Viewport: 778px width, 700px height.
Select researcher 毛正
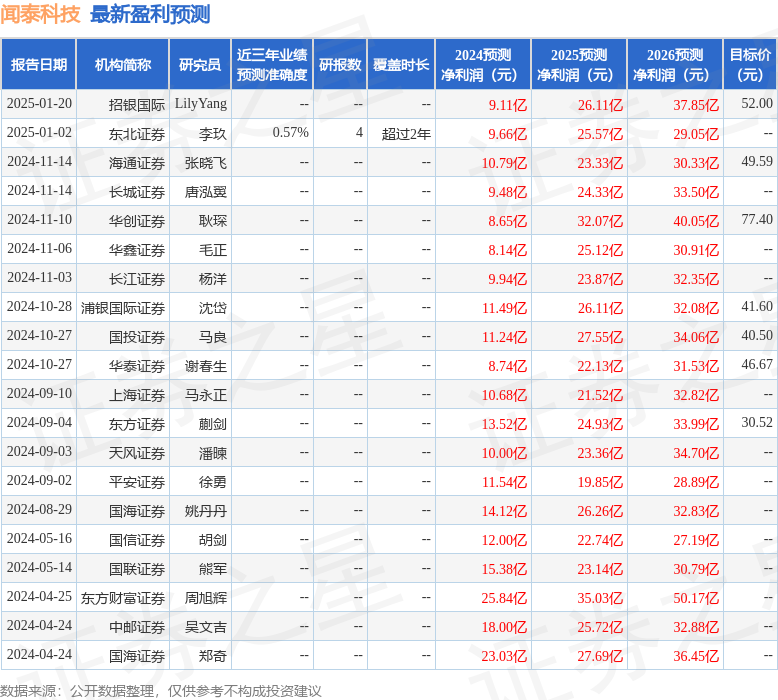[212, 250]
